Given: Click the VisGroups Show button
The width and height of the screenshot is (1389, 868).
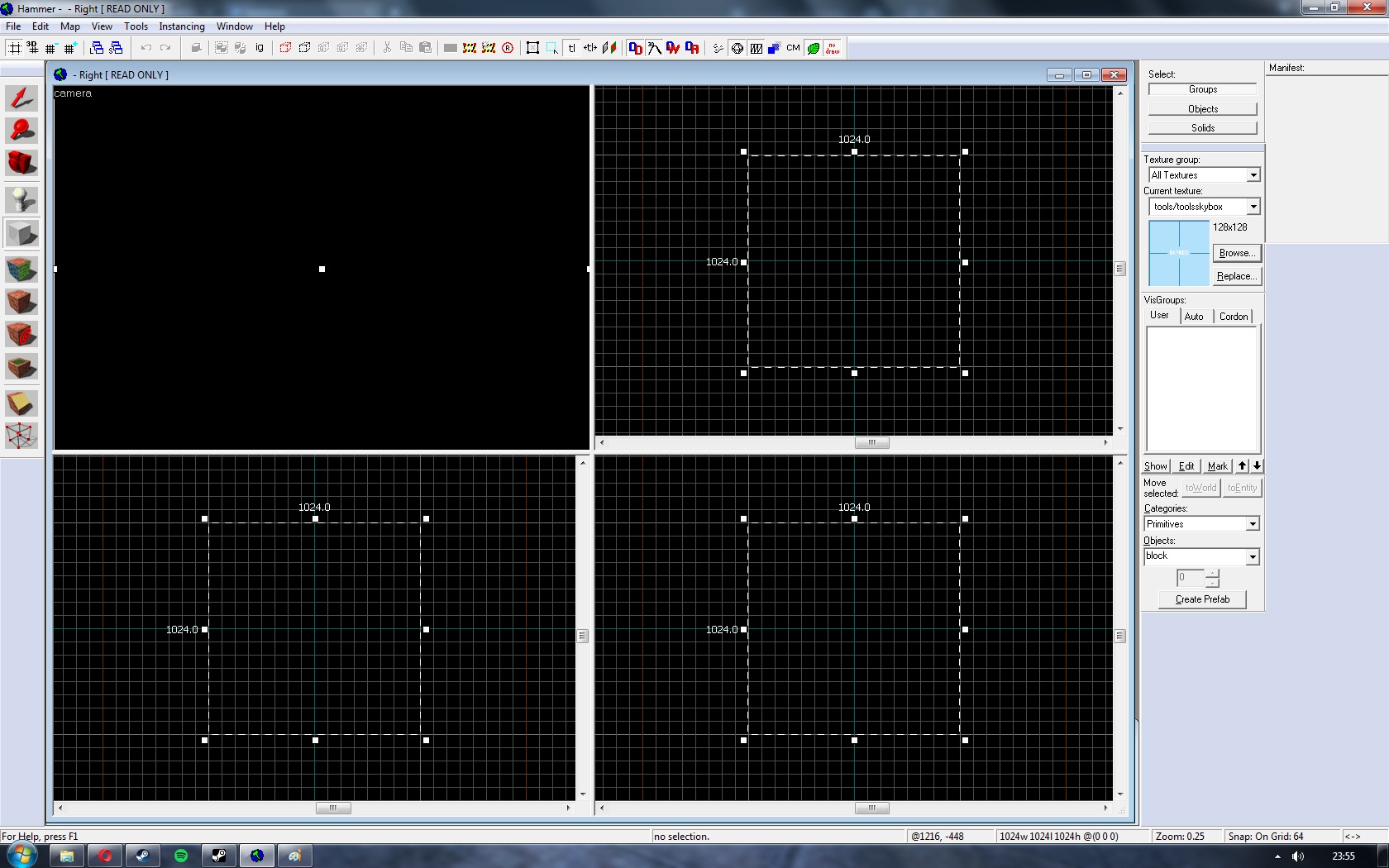Looking at the screenshot, I should (1155, 466).
